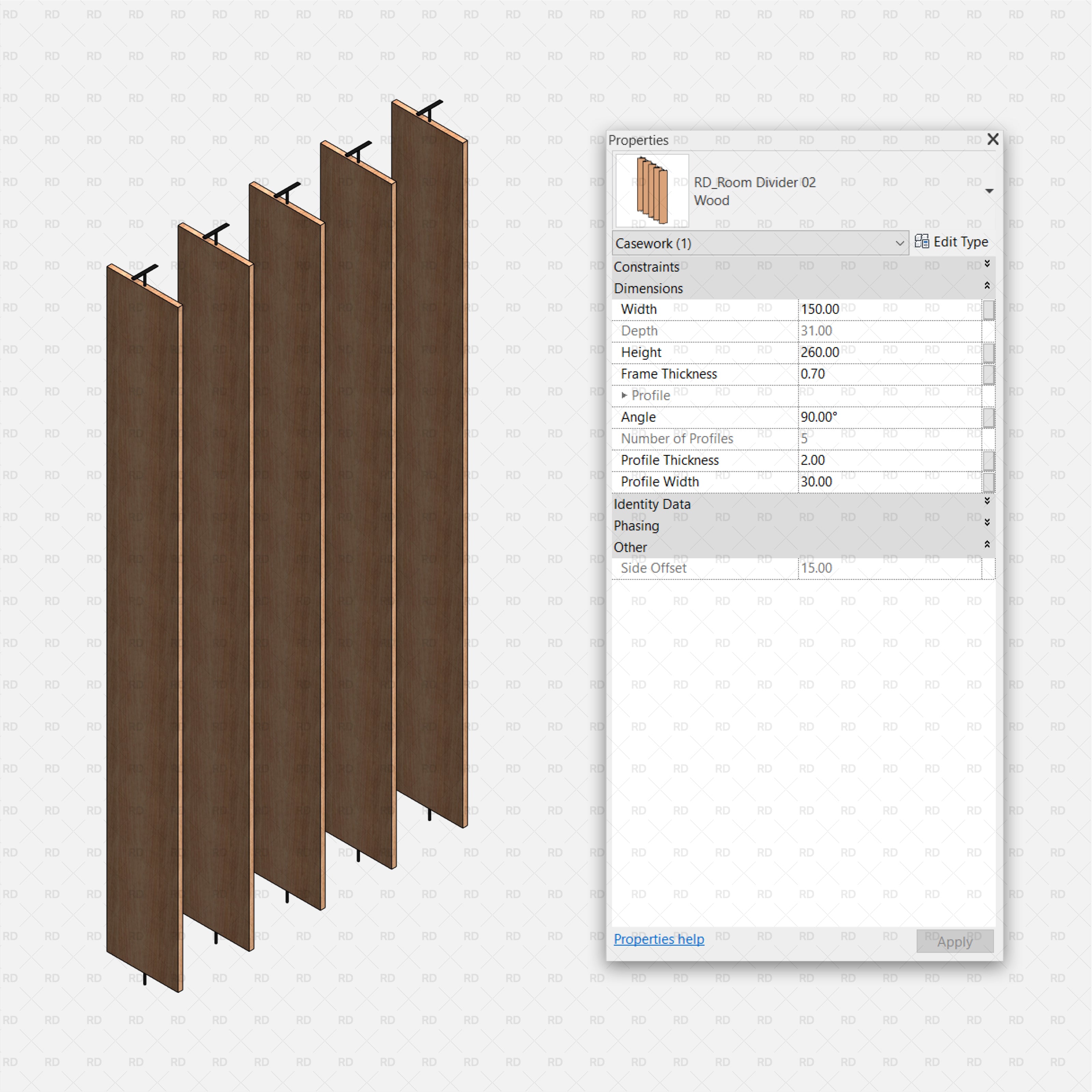The height and width of the screenshot is (1092, 1092).
Task: Click the Properties help link
Action: click(x=659, y=939)
